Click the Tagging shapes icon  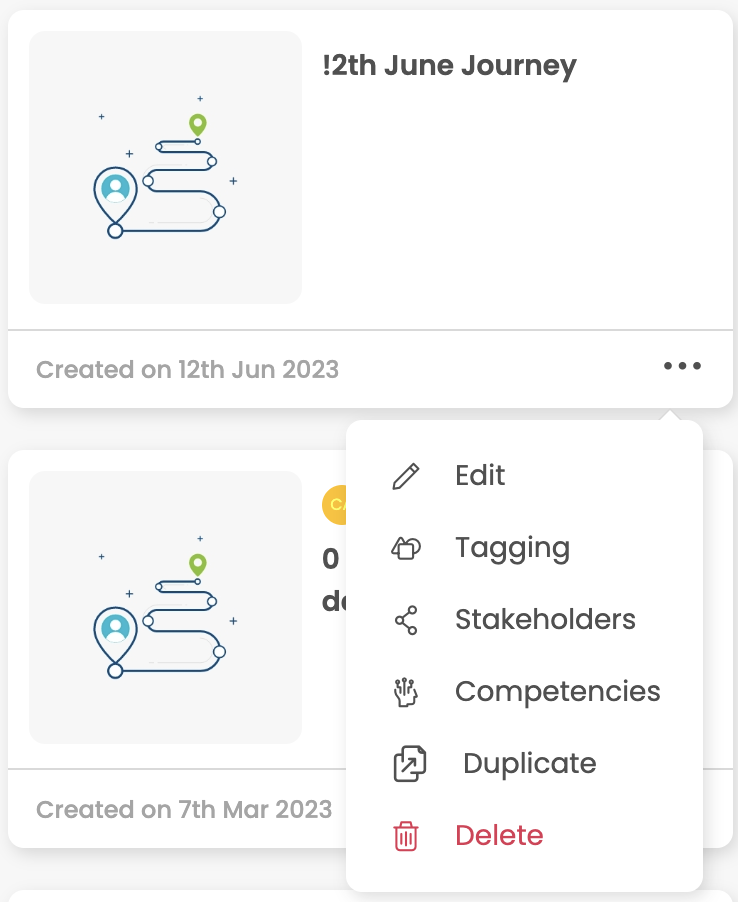(x=406, y=548)
